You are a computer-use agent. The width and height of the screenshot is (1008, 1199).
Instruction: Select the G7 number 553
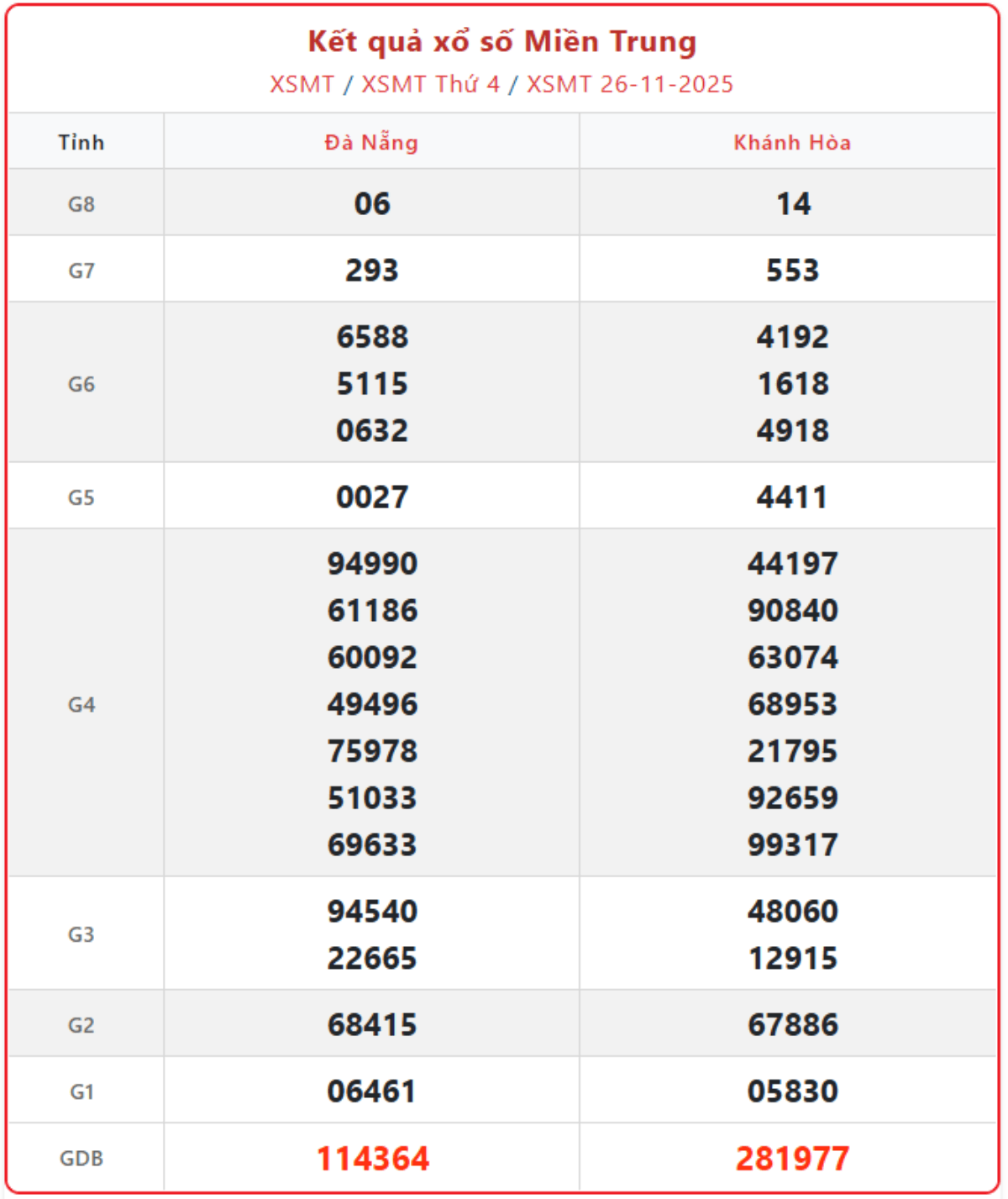pyautogui.click(x=792, y=270)
